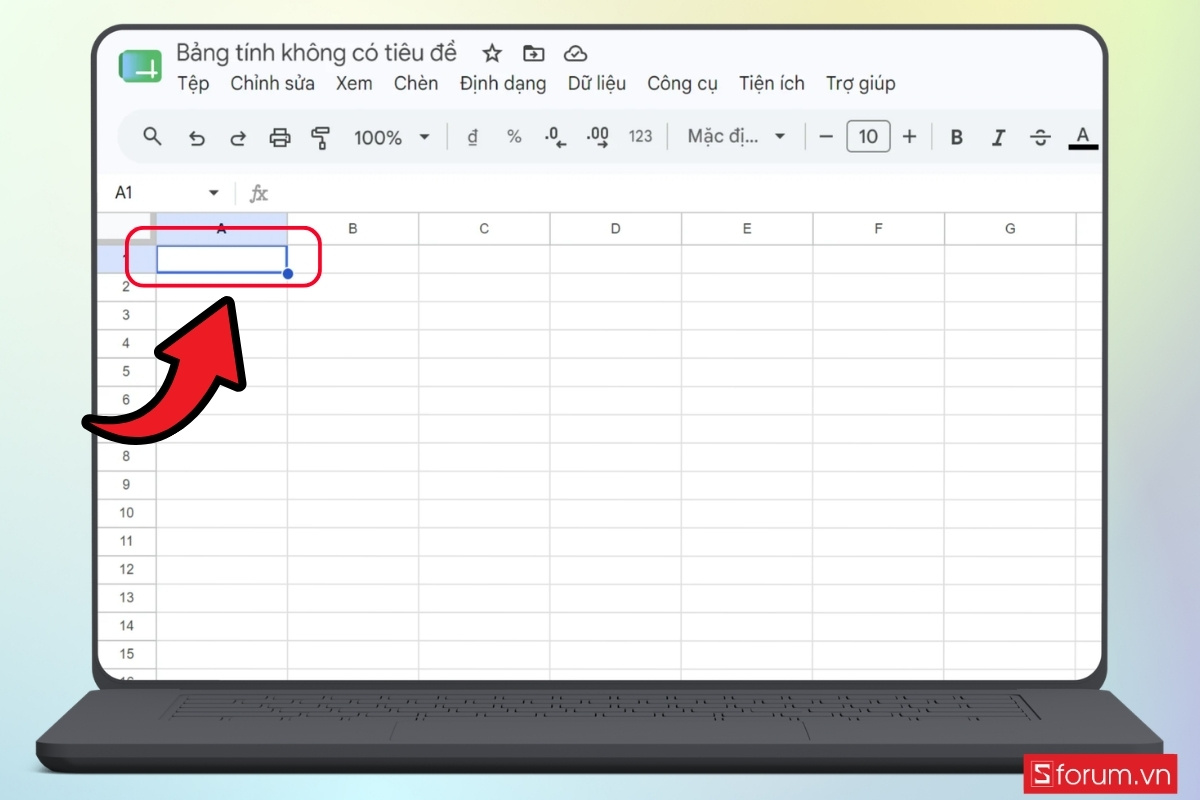Select row 10 header
Image resolution: width=1200 pixels, height=800 pixels.
(x=126, y=513)
